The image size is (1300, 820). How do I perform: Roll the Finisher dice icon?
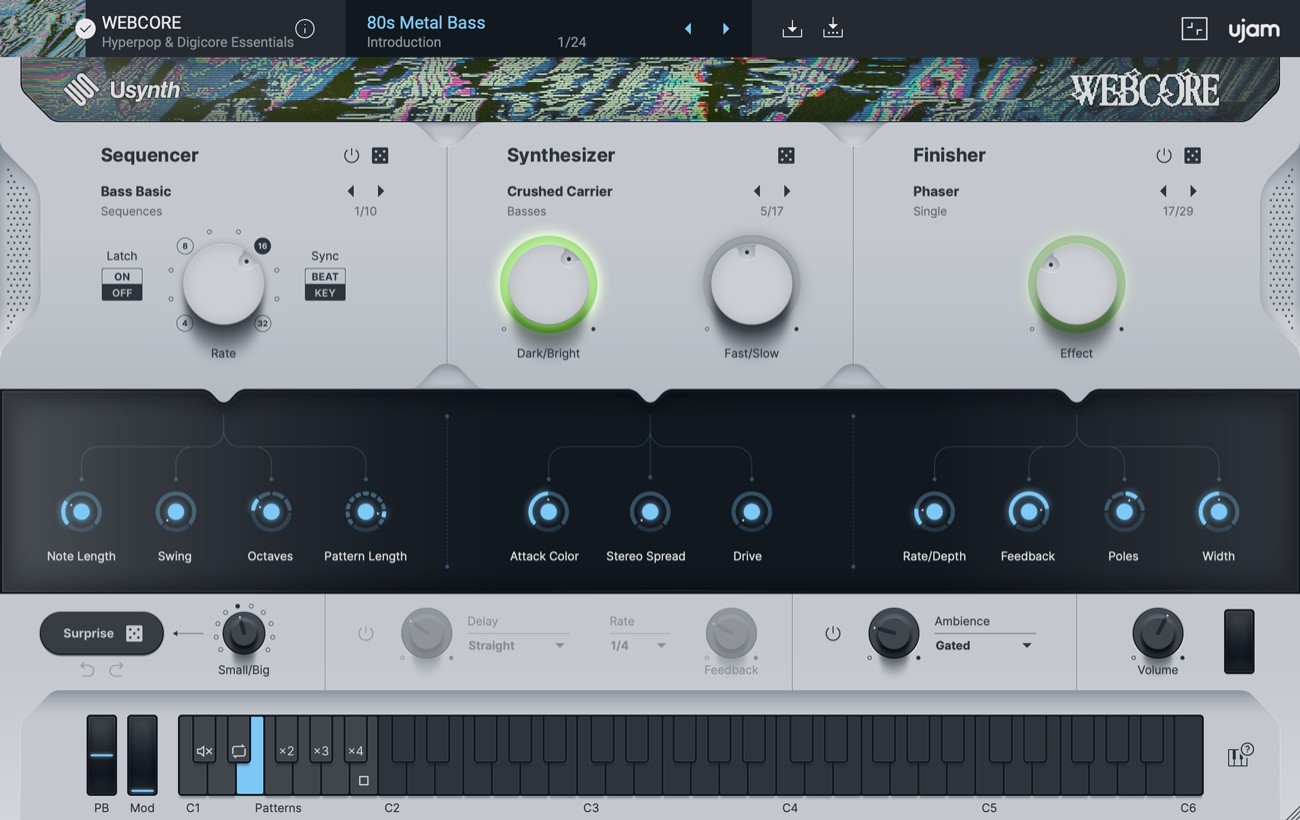1193,155
